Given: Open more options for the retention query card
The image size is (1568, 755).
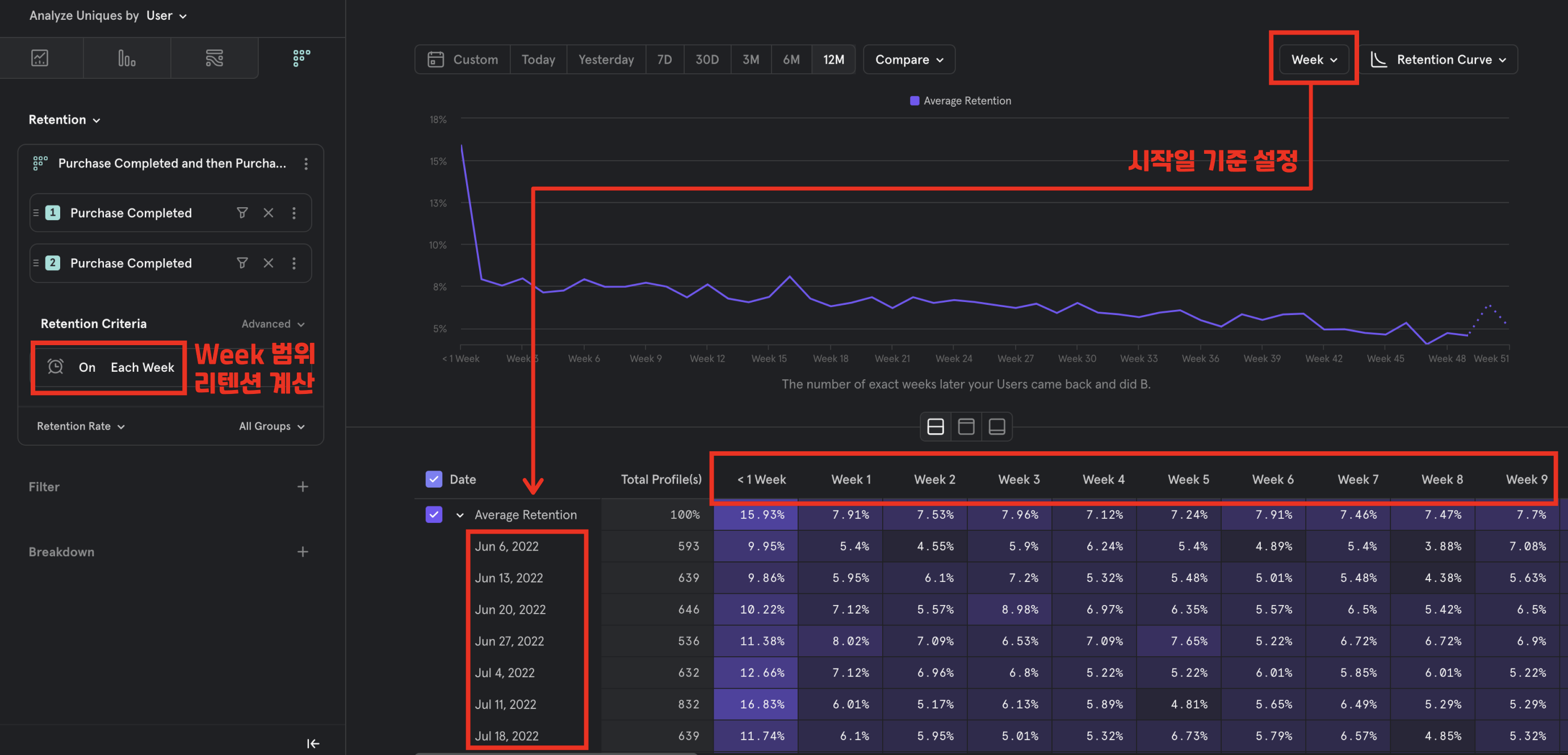Looking at the screenshot, I should pos(306,163).
